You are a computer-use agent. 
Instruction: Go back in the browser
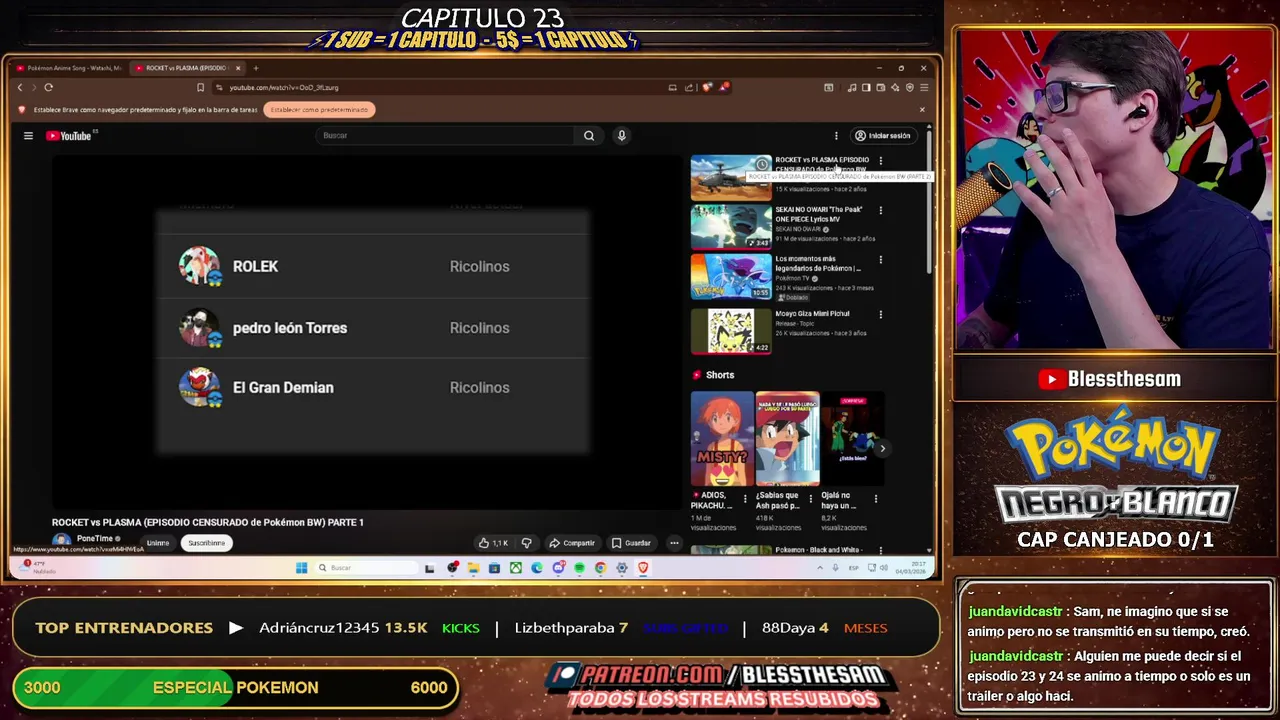coord(20,87)
